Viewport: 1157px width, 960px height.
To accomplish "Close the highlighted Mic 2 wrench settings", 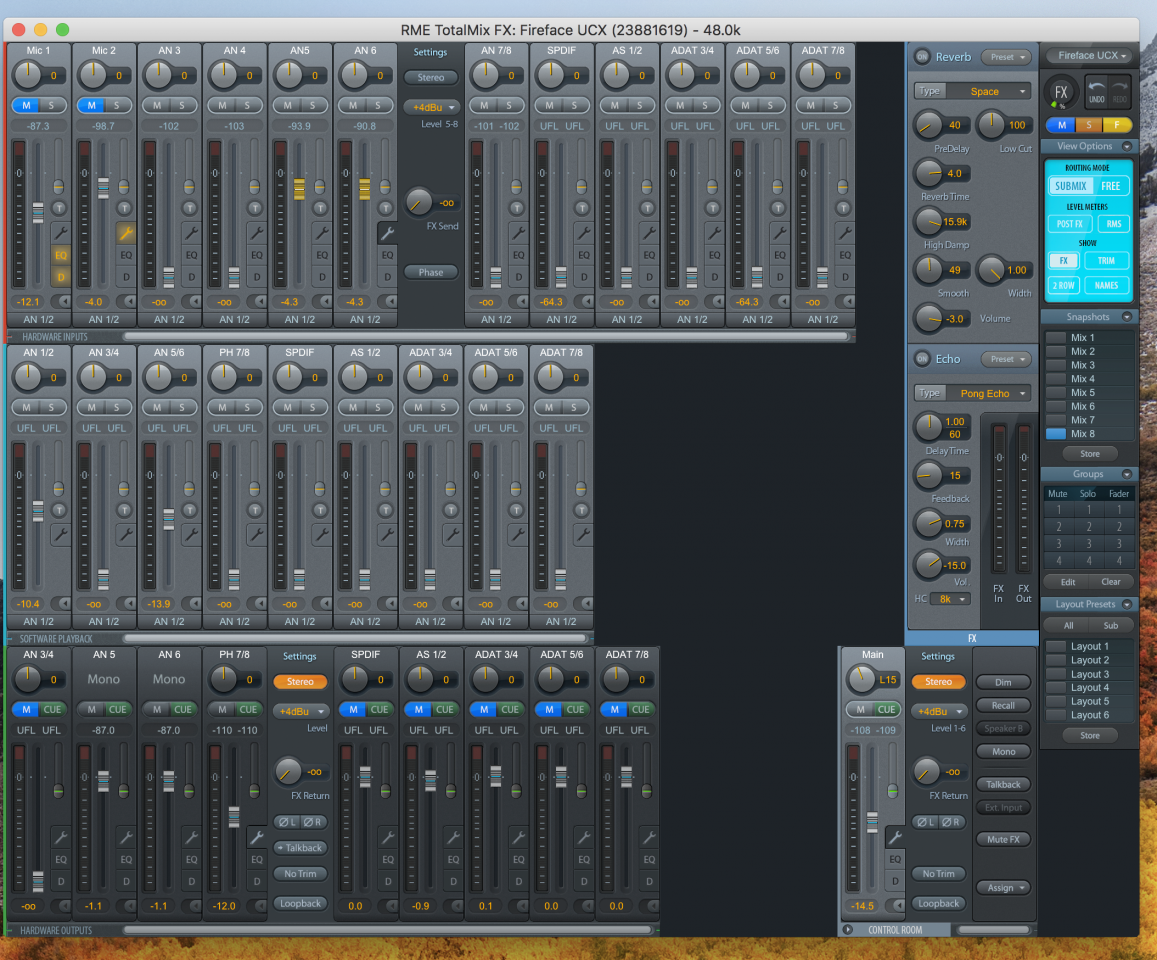I will click(x=126, y=233).
